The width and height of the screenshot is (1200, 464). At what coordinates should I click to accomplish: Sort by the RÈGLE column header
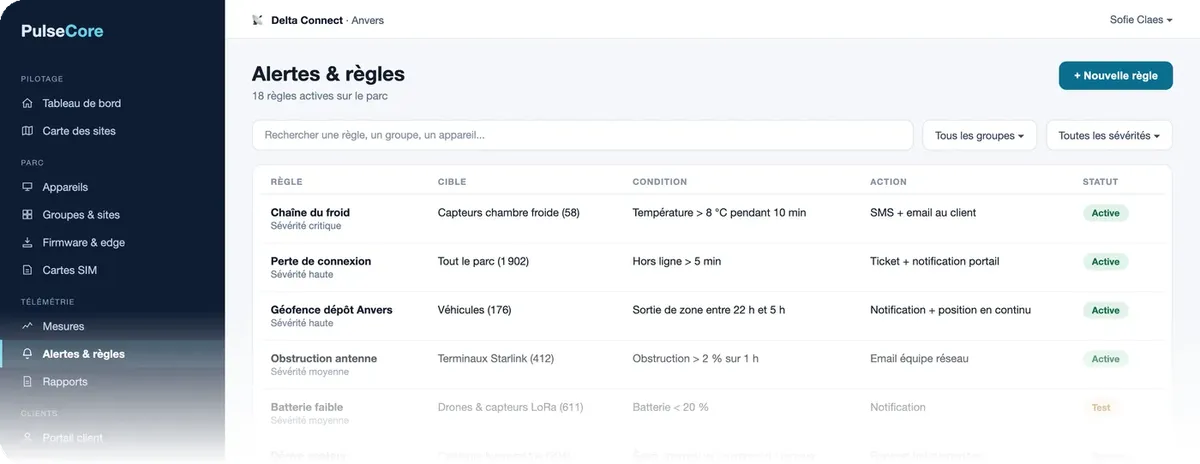pyautogui.click(x=287, y=182)
